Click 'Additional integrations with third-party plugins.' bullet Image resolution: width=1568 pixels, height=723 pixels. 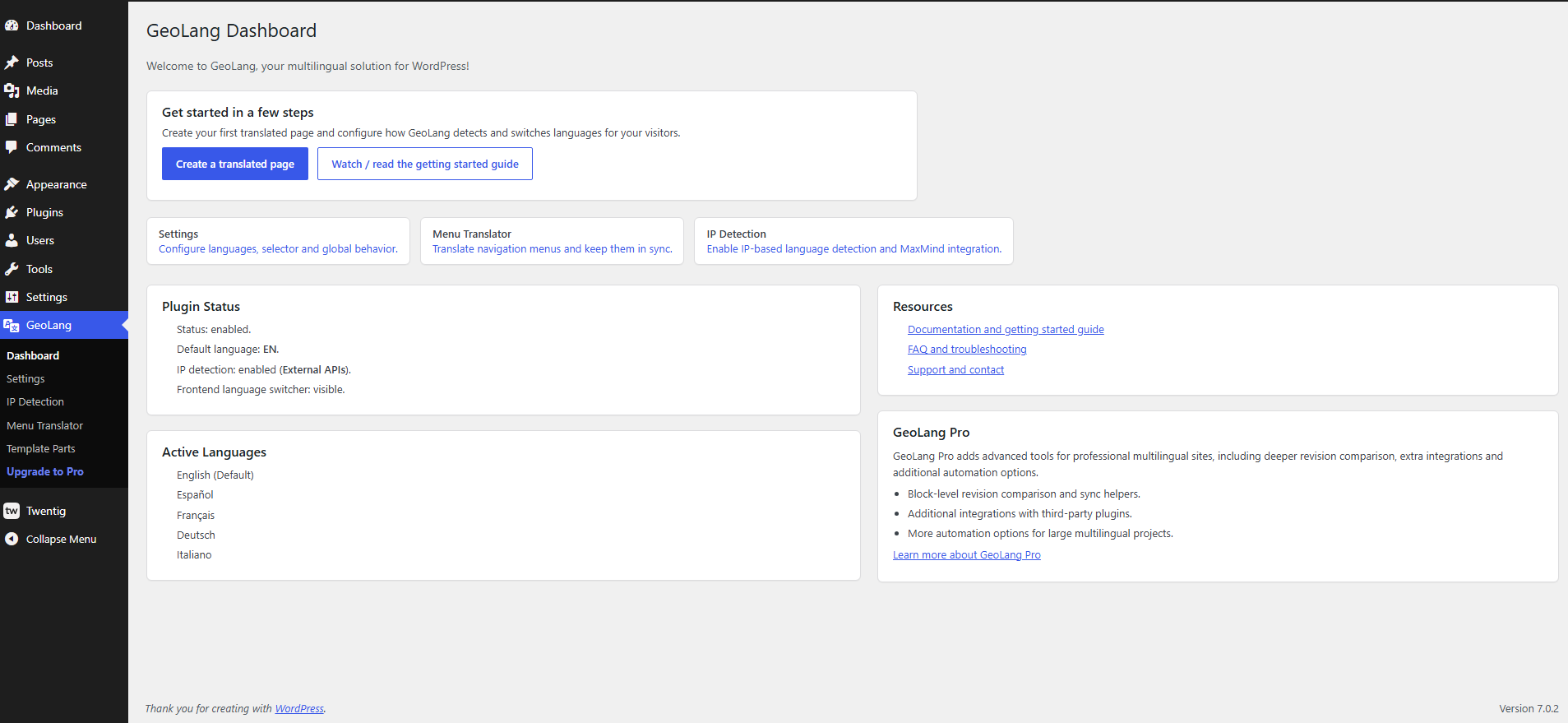tap(1020, 514)
